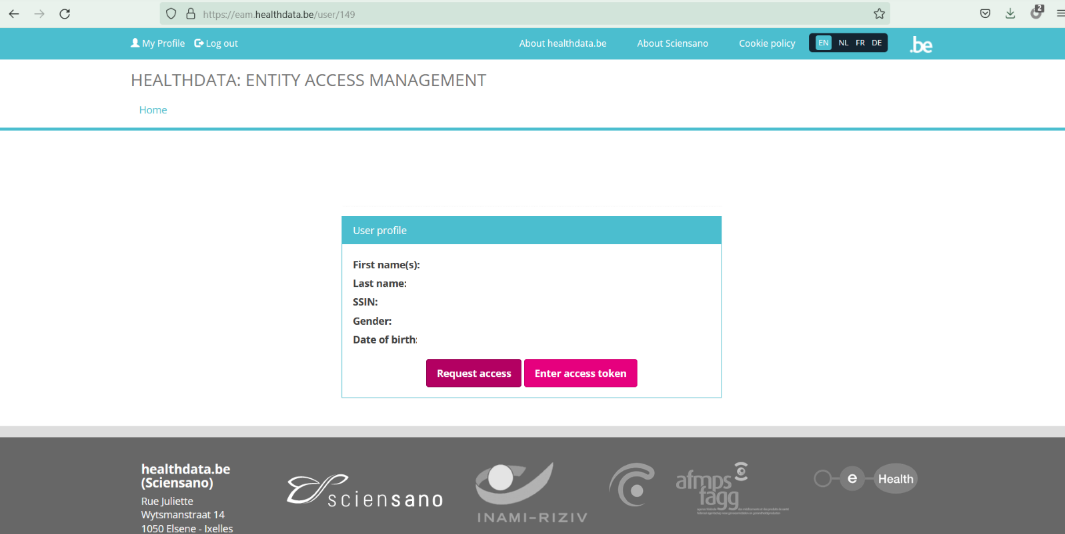Viewport: 1065px width, 534px height.
Task: Bookmark this page with star icon
Action: point(879,14)
